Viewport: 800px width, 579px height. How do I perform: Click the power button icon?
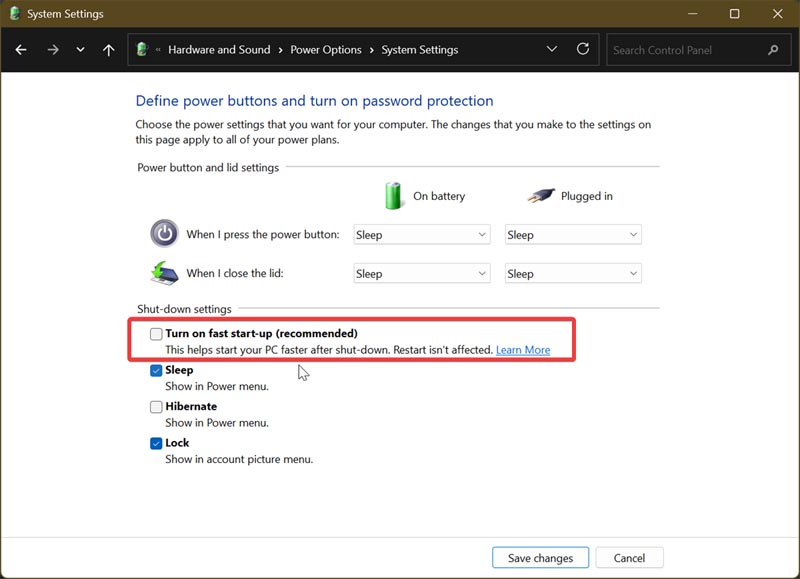point(164,234)
